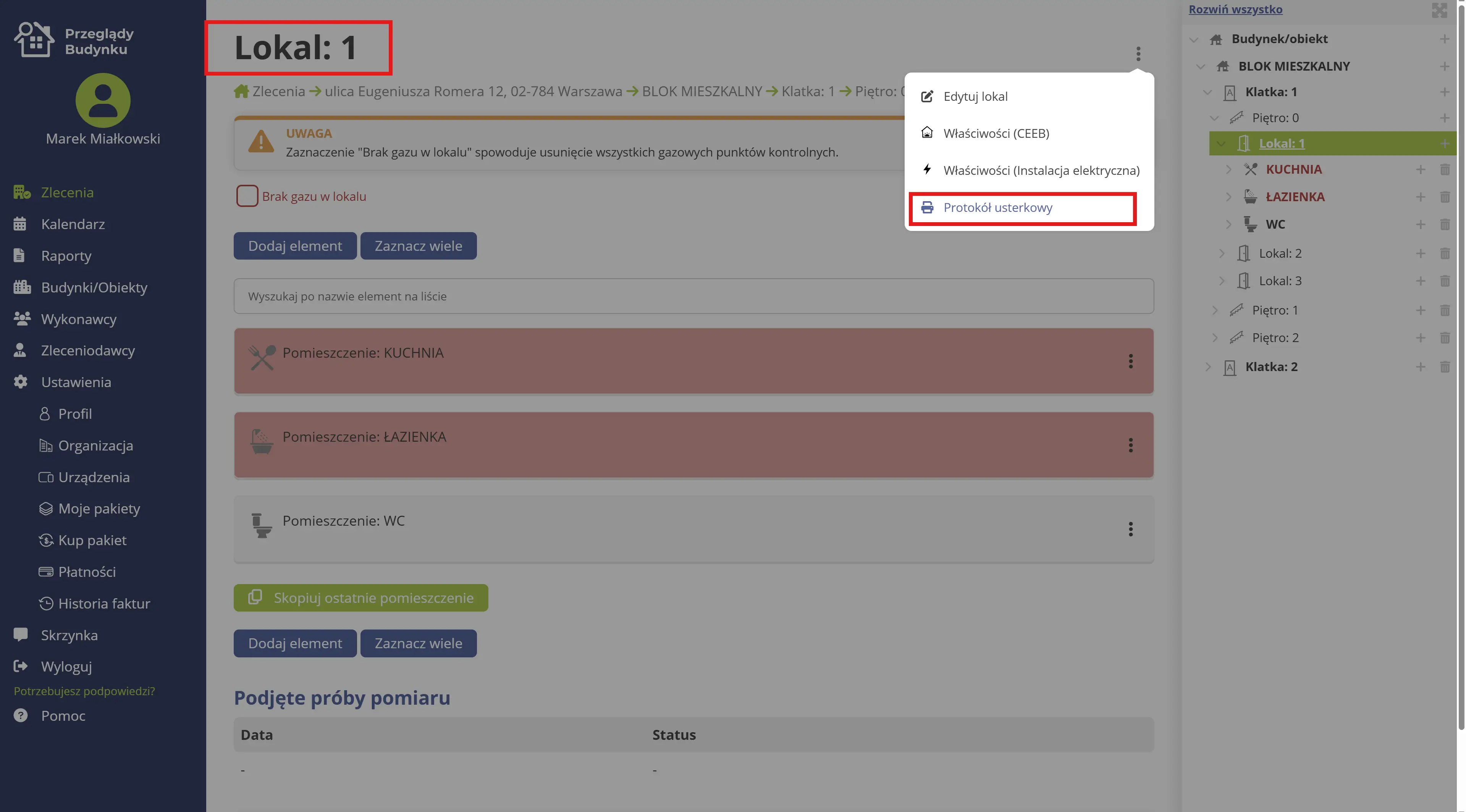This screenshot has height=812, width=1466.
Task: Delete the ŁAZIENKA tree entry via trash
Action: (1444, 197)
